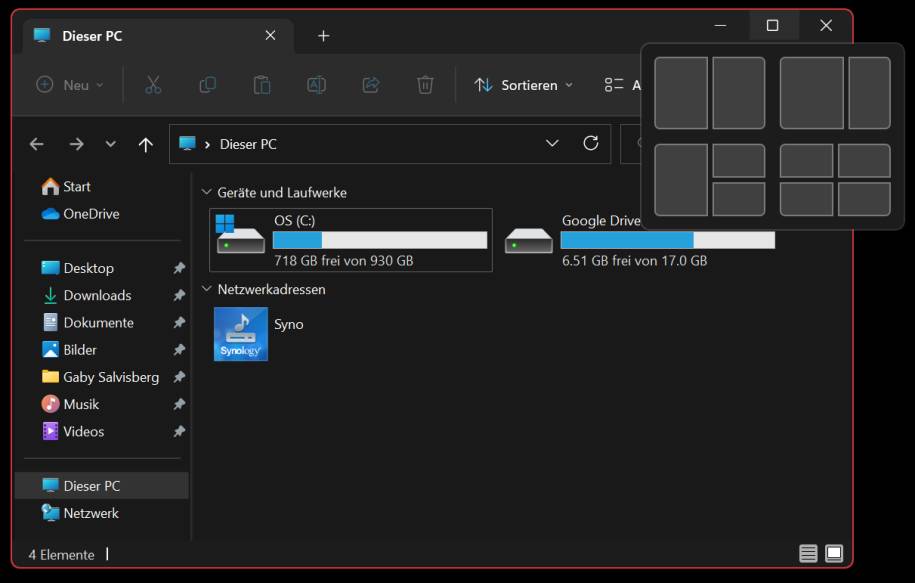Screen dimensions: 915x583
Task: Snap to left half of three-zone layout
Action: [x=681, y=180]
